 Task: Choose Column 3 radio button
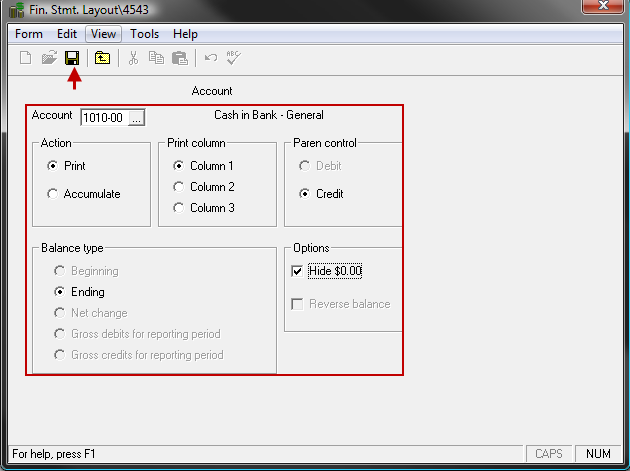coord(179,208)
